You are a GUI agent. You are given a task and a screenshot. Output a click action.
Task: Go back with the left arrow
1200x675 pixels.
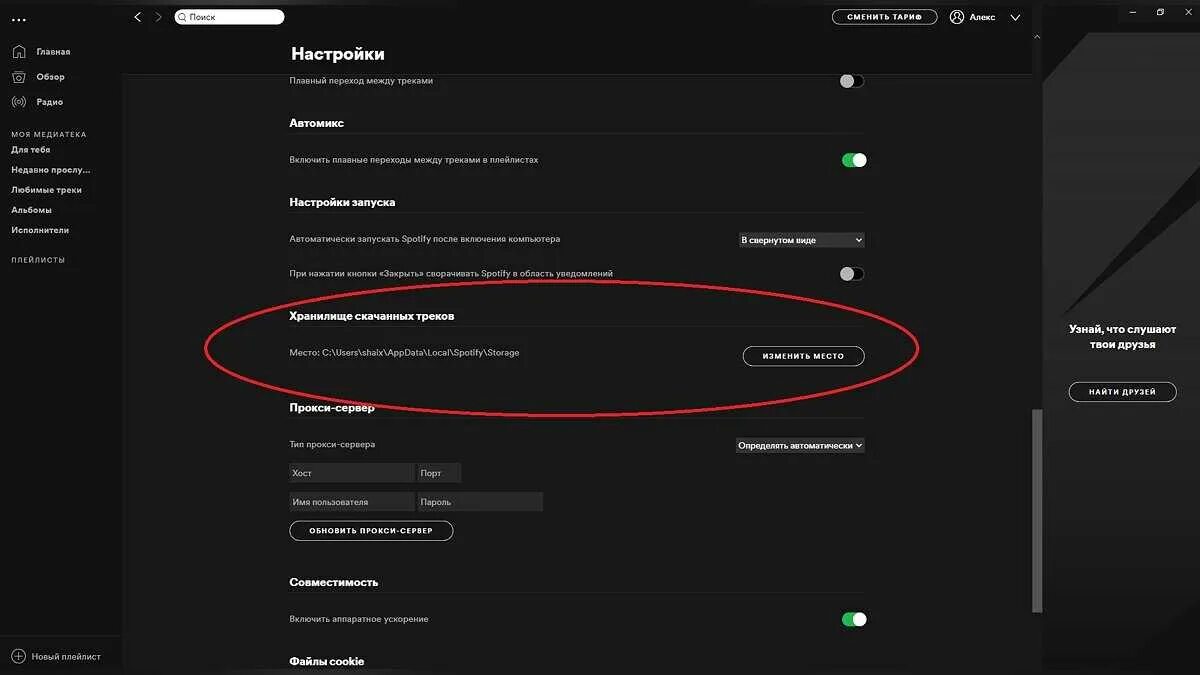138,17
